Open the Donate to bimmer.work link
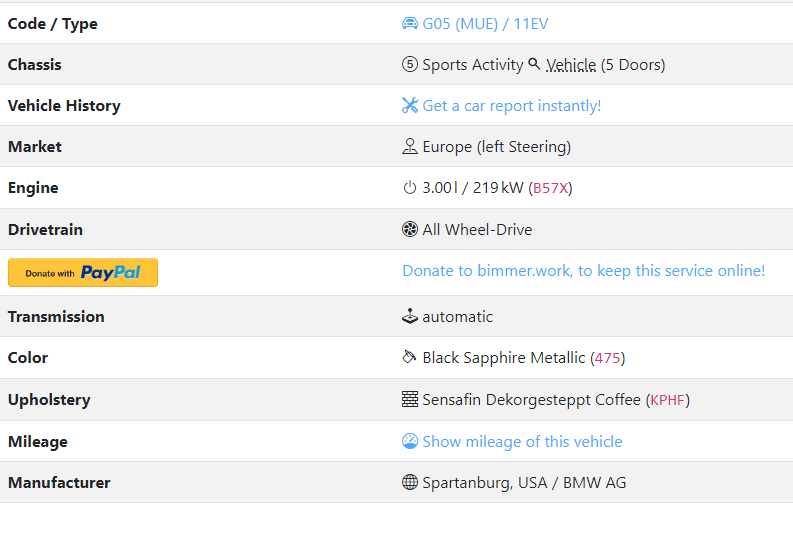Screen dimensions: 793x534 [x=584, y=271]
